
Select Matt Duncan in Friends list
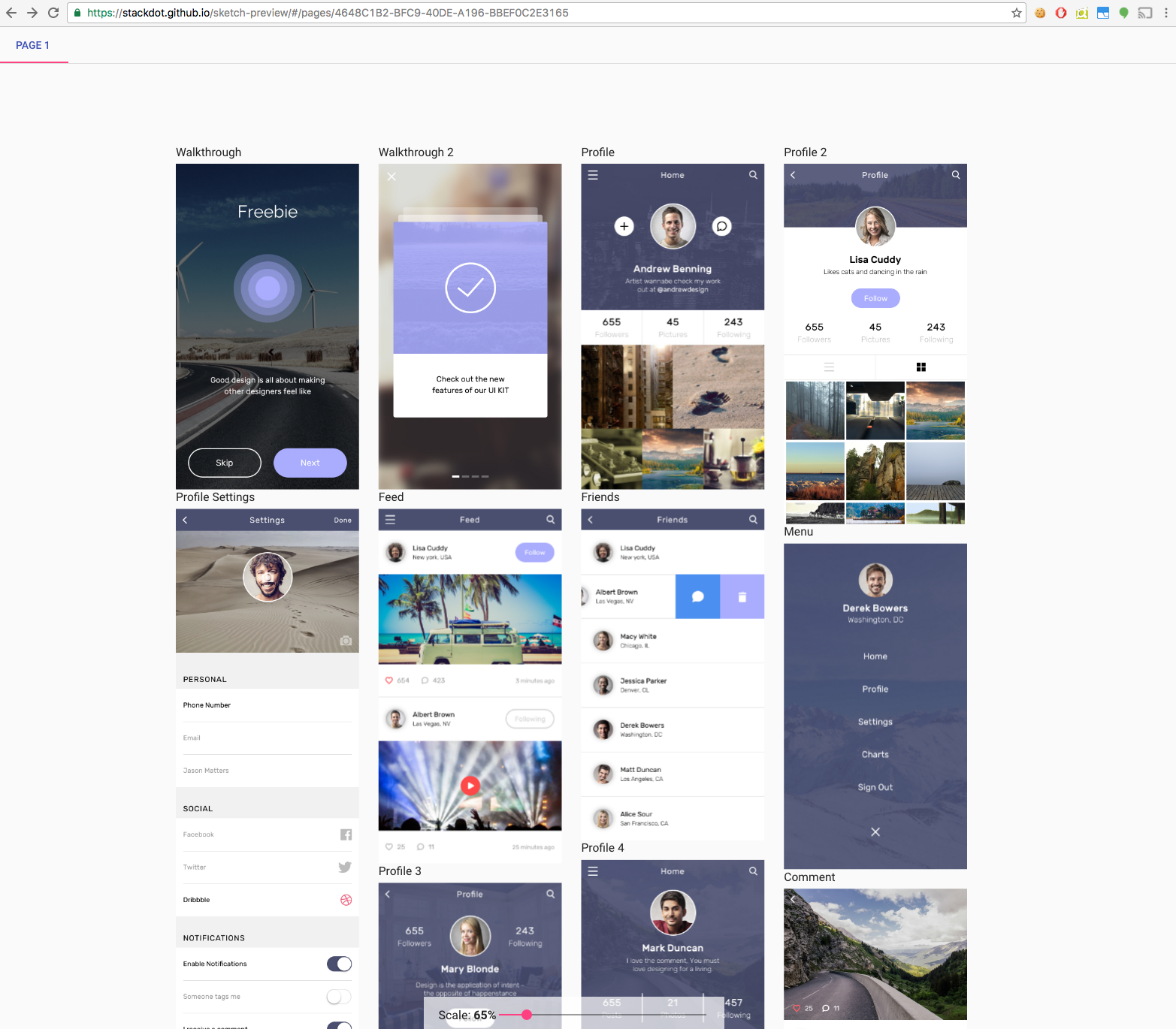pos(673,774)
